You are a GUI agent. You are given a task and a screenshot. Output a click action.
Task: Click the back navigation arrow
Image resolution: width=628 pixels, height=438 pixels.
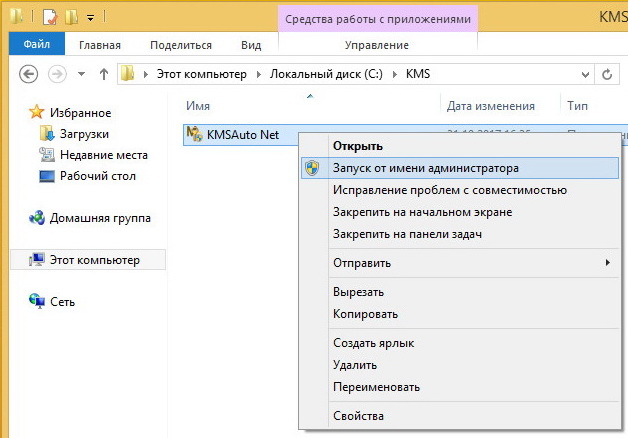29,74
